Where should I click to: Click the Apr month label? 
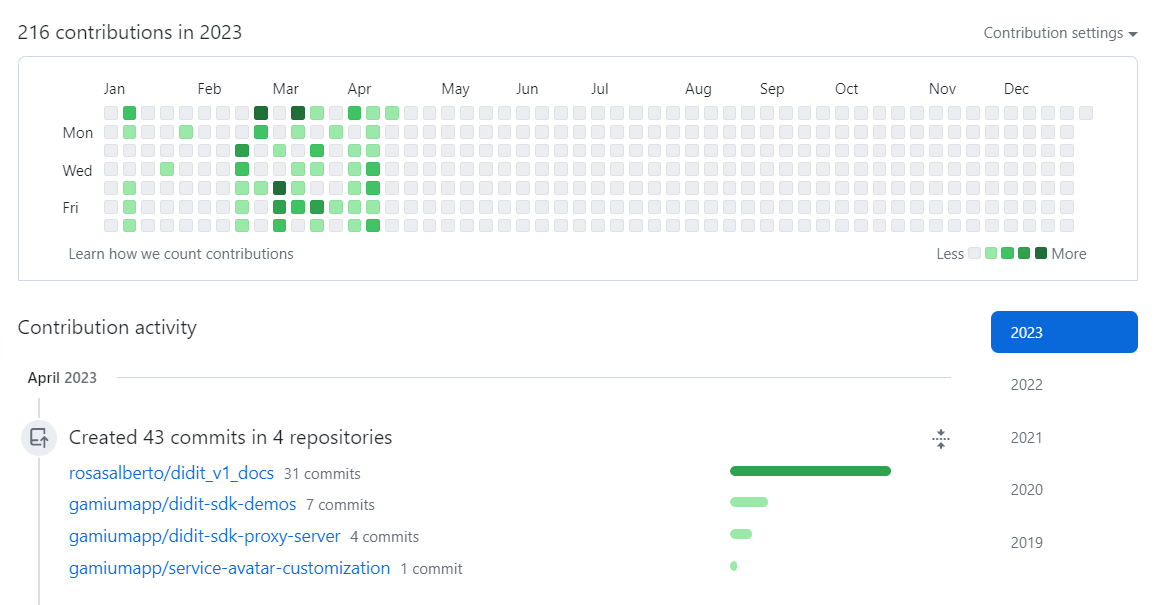[359, 89]
